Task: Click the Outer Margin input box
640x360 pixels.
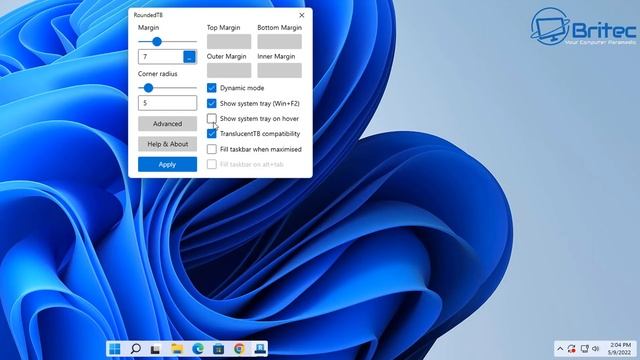Action: [x=229, y=70]
